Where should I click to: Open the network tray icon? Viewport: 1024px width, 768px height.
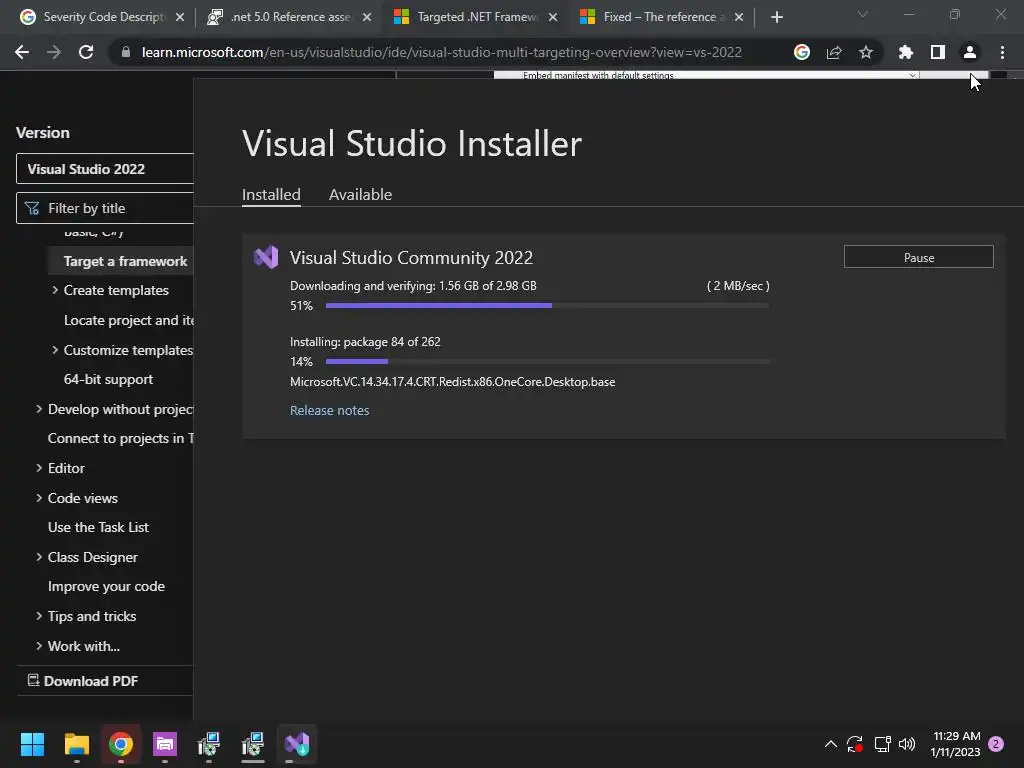click(x=882, y=744)
